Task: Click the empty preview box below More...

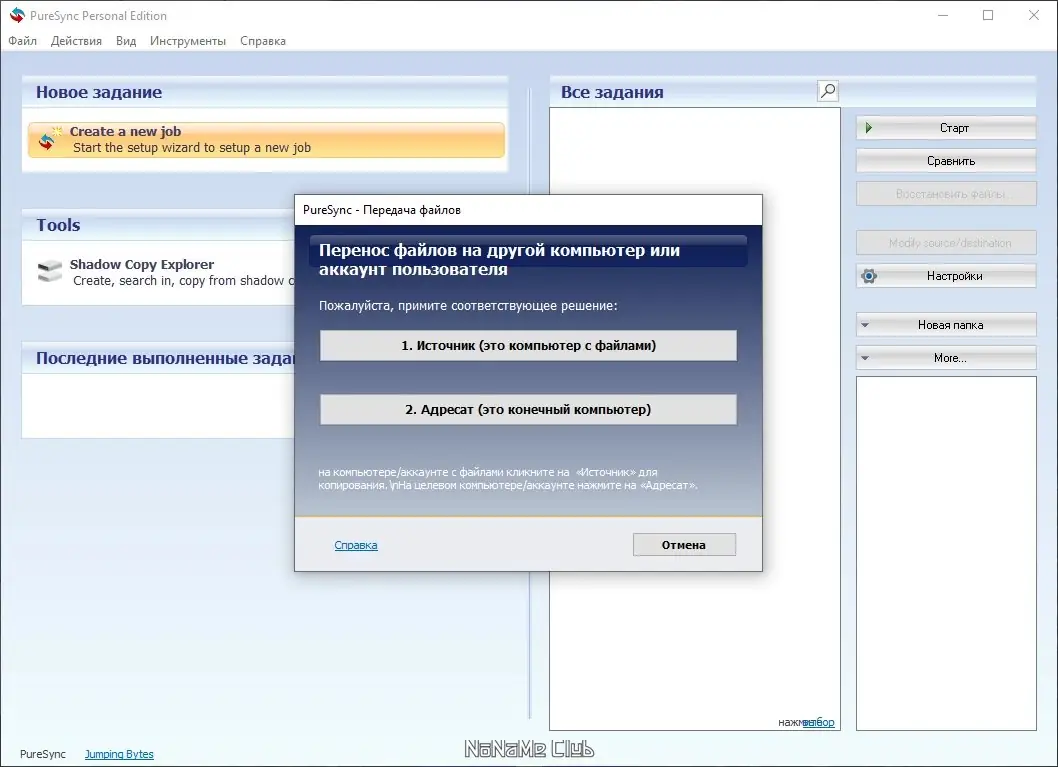Action: click(x=946, y=553)
